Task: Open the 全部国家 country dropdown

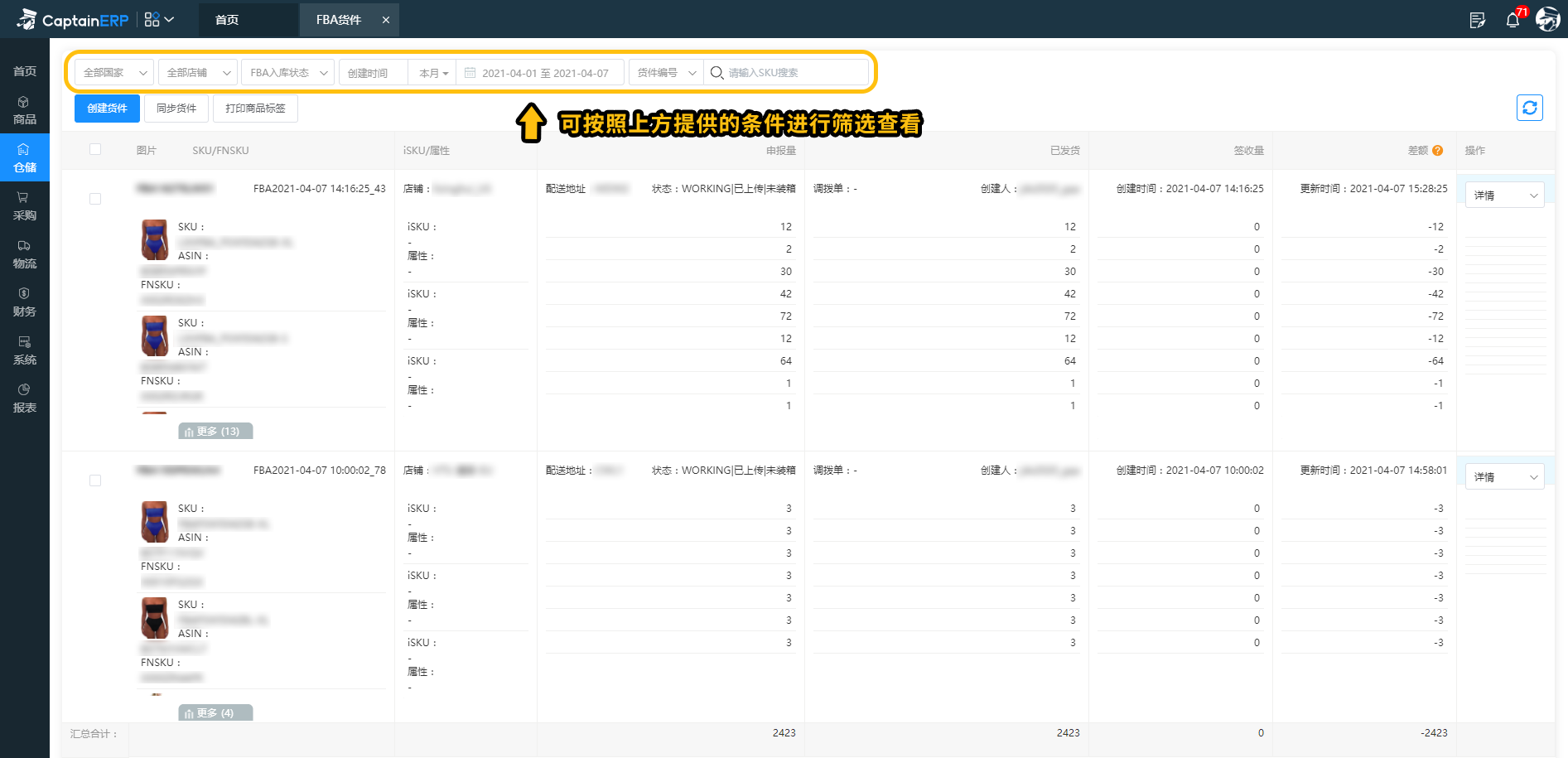Action: [x=114, y=73]
